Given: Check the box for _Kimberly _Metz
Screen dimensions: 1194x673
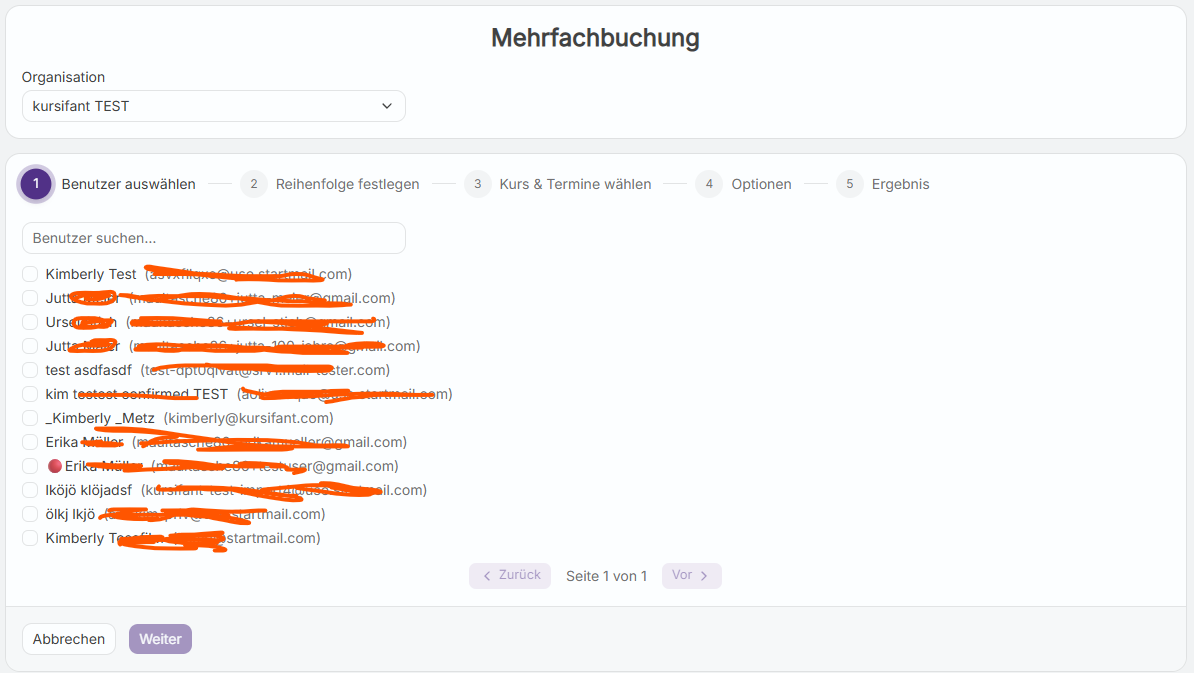Looking at the screenshot, I should click(x=29, y=417).
